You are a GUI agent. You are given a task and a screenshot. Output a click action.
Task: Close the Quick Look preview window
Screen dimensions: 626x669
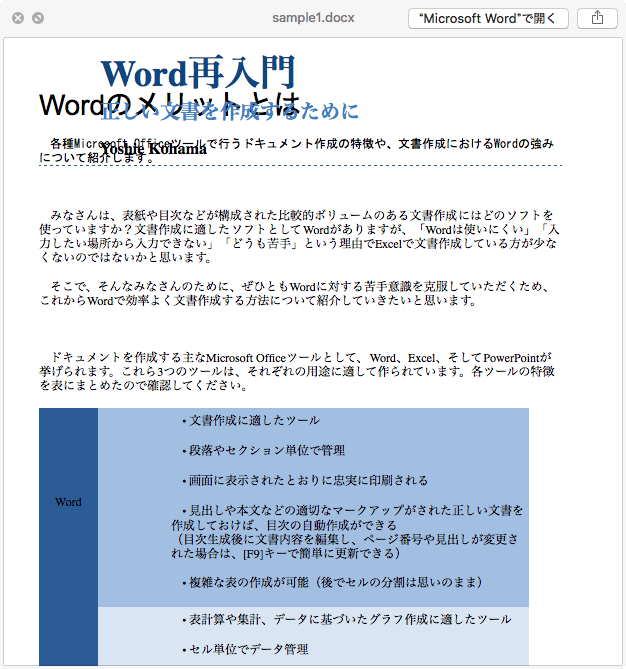[18, 18]
